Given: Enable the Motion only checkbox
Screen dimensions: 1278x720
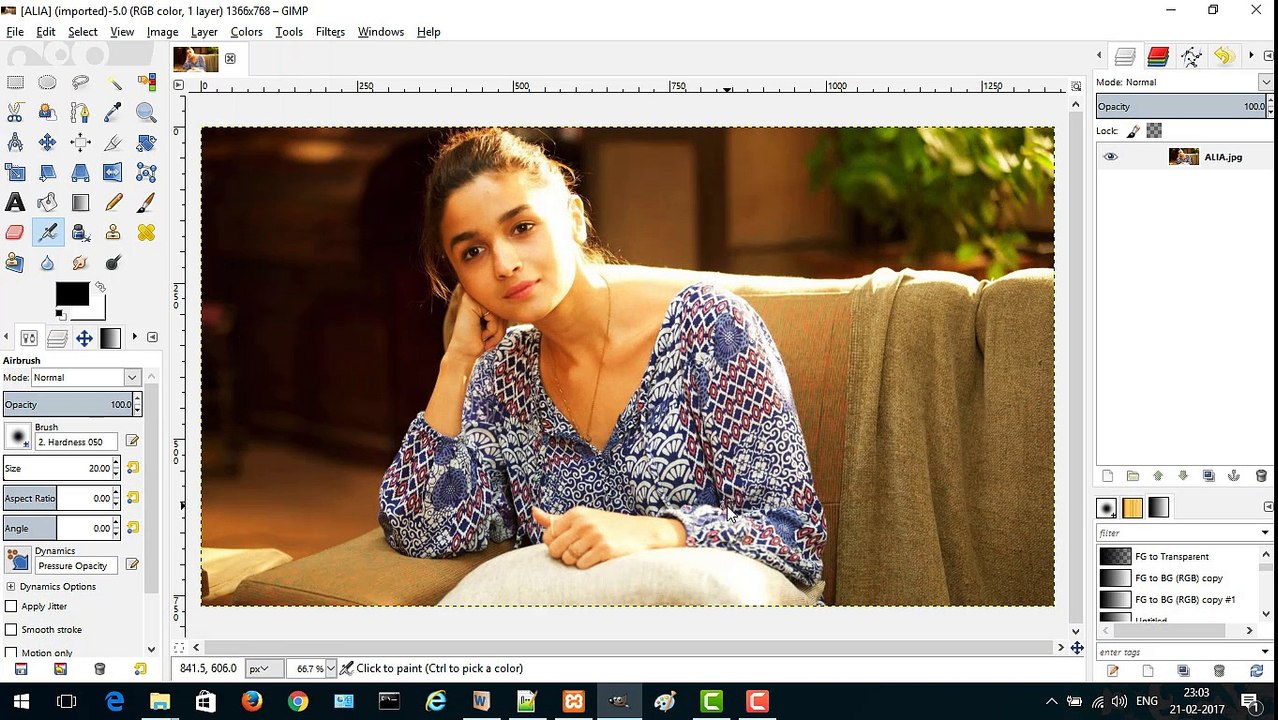Looking at the screenshot, I should pyautogui.click(x=11, y=653).
